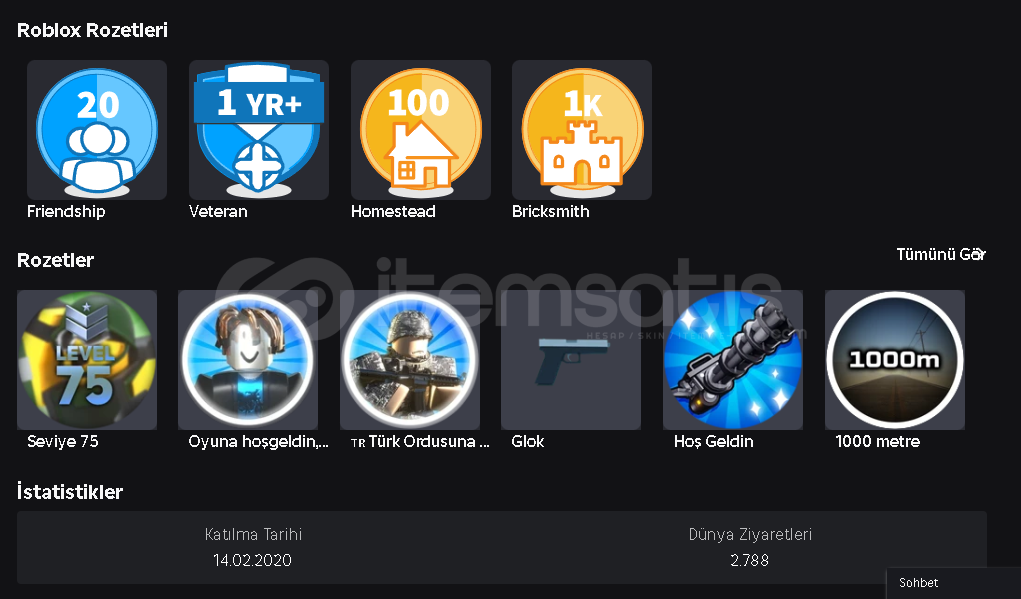This screenshot has width=1021, height=599.
Task: Open the Glok badge title
Action: 527,441
